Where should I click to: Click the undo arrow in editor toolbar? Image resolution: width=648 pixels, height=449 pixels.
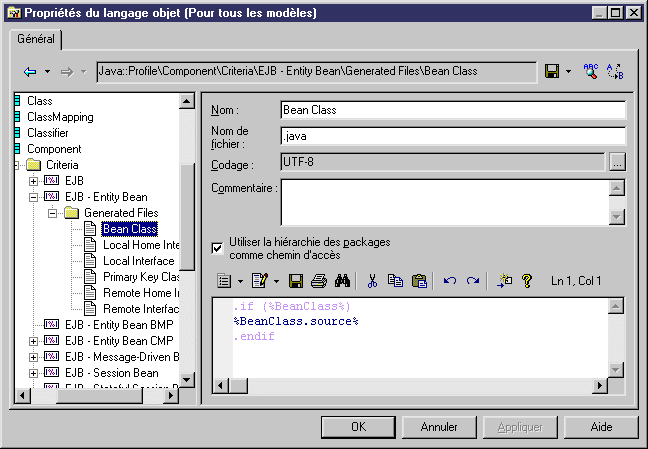point(450,282)
